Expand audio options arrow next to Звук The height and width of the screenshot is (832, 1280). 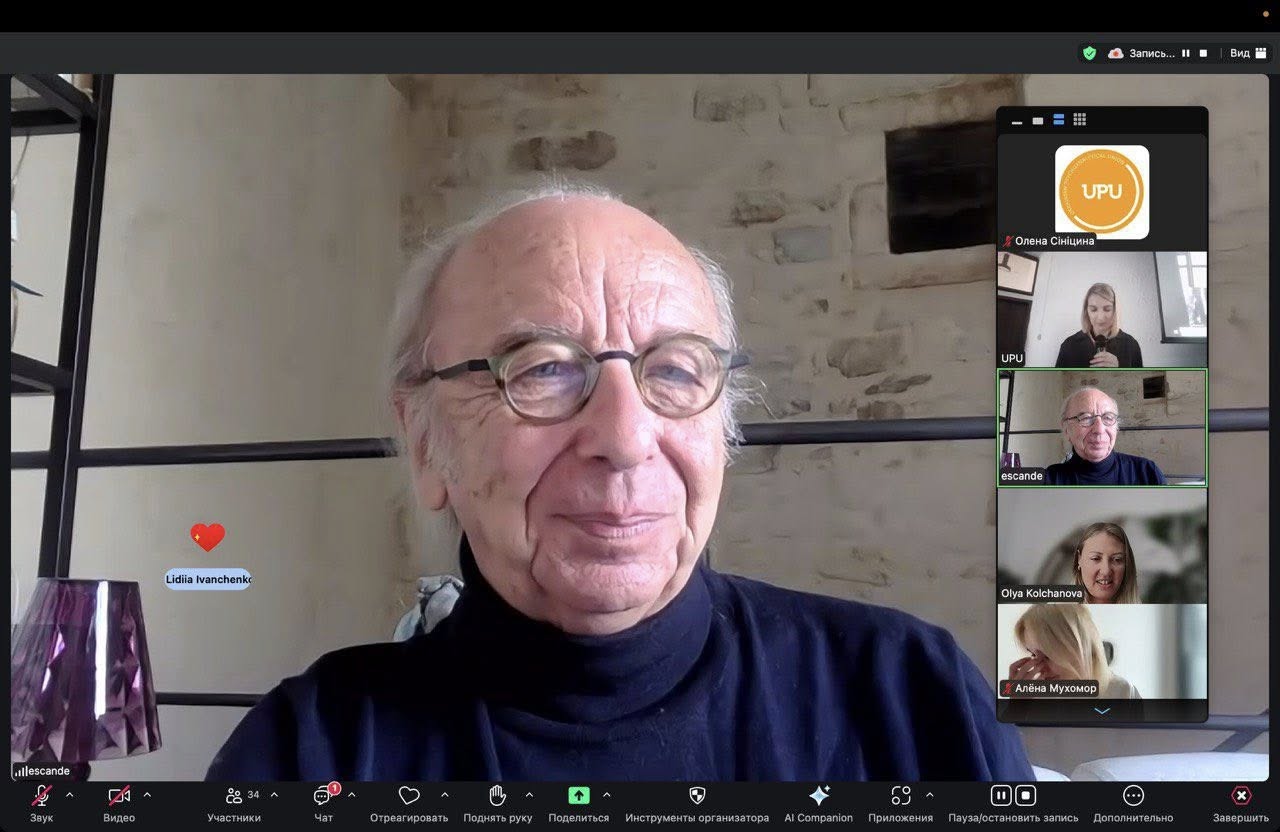click(69, 795)
